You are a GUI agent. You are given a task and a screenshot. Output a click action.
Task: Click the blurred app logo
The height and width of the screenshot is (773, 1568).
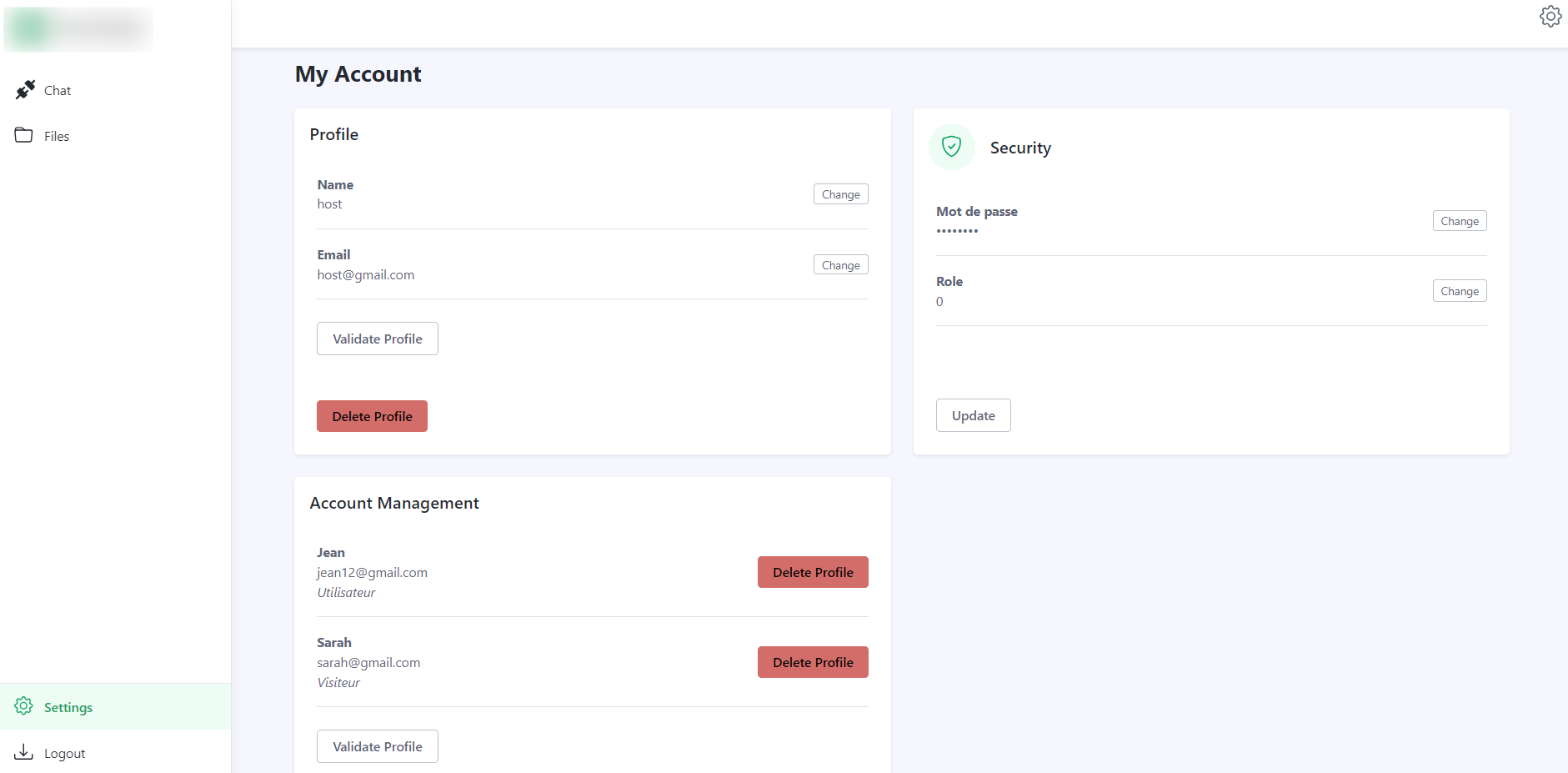coord(78,29)
